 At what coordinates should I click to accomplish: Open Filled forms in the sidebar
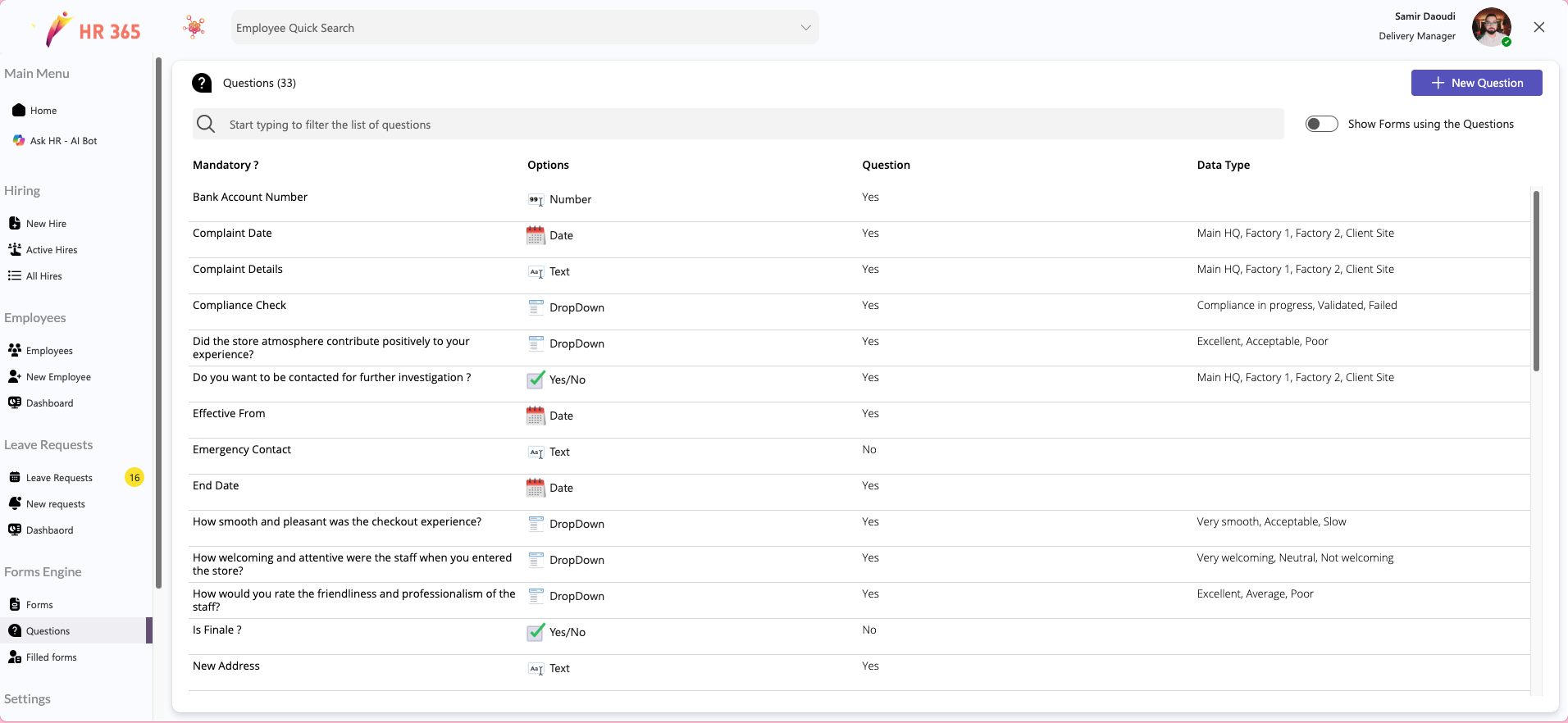tap(51, 657)
